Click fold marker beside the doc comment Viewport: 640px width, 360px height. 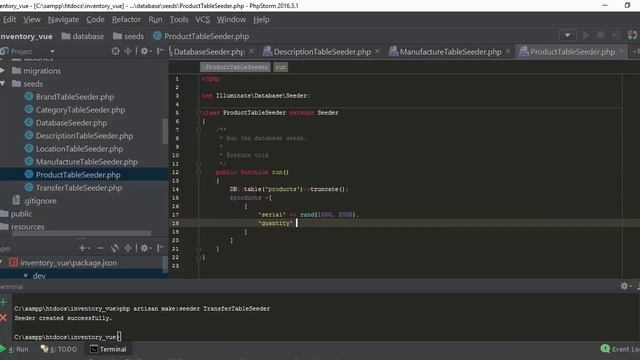pyautogui.click(x=199, y=130)
